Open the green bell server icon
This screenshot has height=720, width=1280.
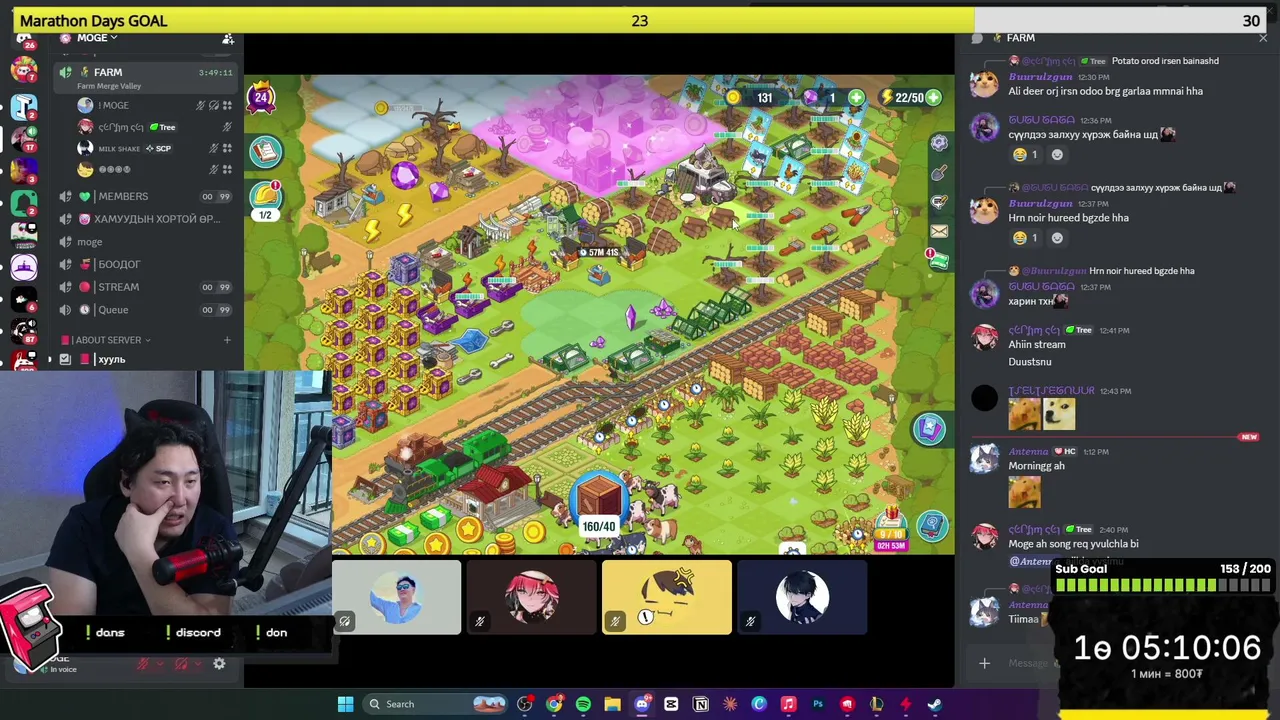tap(24, 202)
